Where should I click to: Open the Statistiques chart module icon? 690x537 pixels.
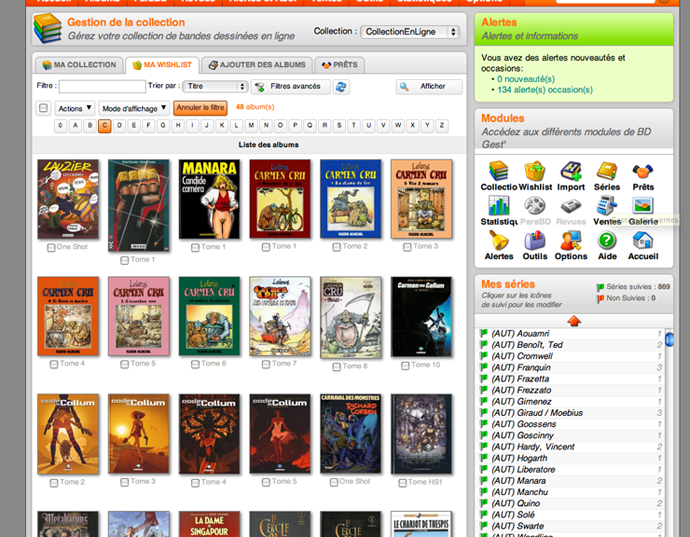pyautogui.click(x=499, y=206)
